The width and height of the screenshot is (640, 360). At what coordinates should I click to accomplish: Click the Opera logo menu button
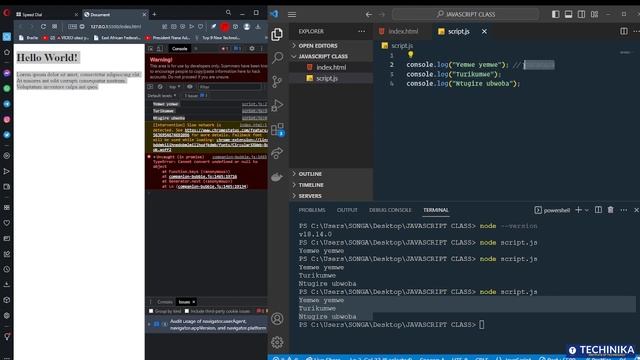[x=7, y=13]
